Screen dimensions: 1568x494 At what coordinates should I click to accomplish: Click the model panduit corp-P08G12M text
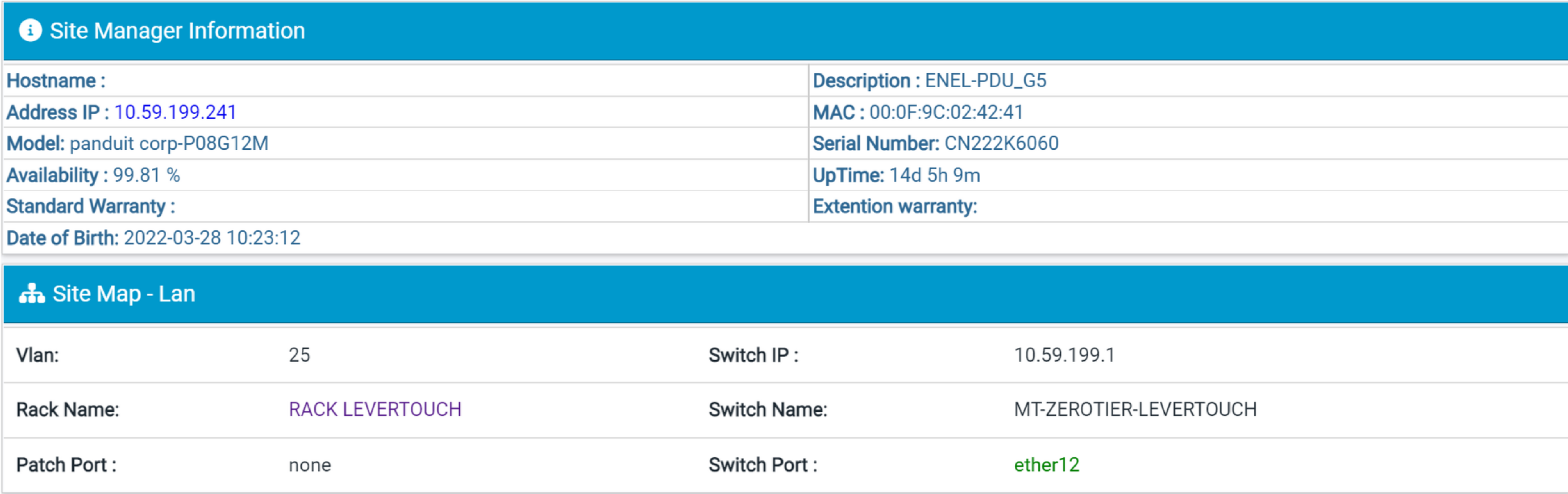[x=169, y=144]
